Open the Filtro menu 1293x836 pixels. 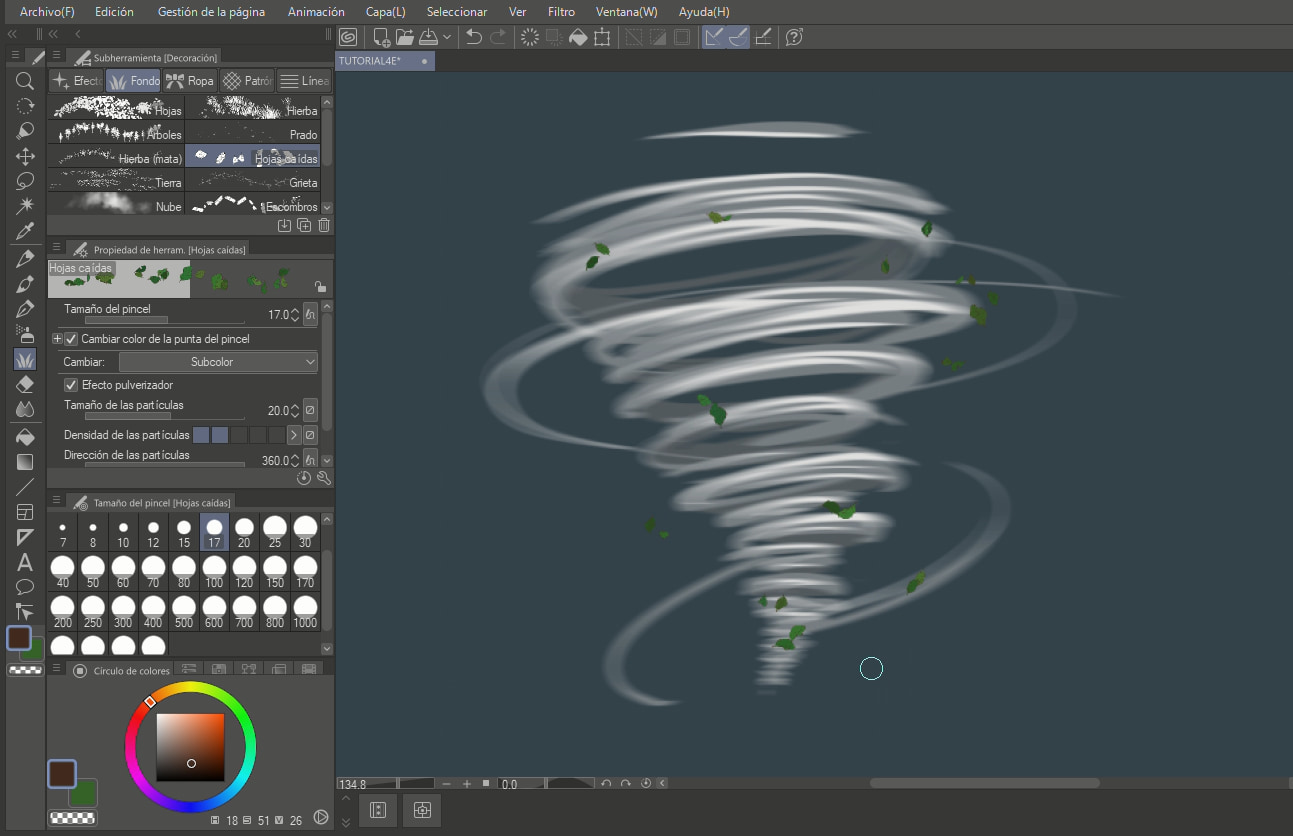pos(561,12)
